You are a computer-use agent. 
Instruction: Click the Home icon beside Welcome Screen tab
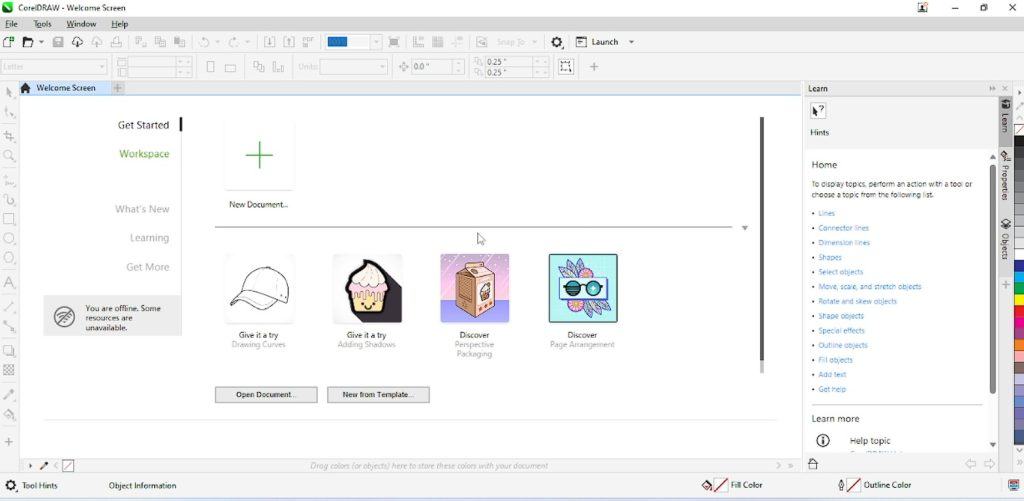click(25, 88)
